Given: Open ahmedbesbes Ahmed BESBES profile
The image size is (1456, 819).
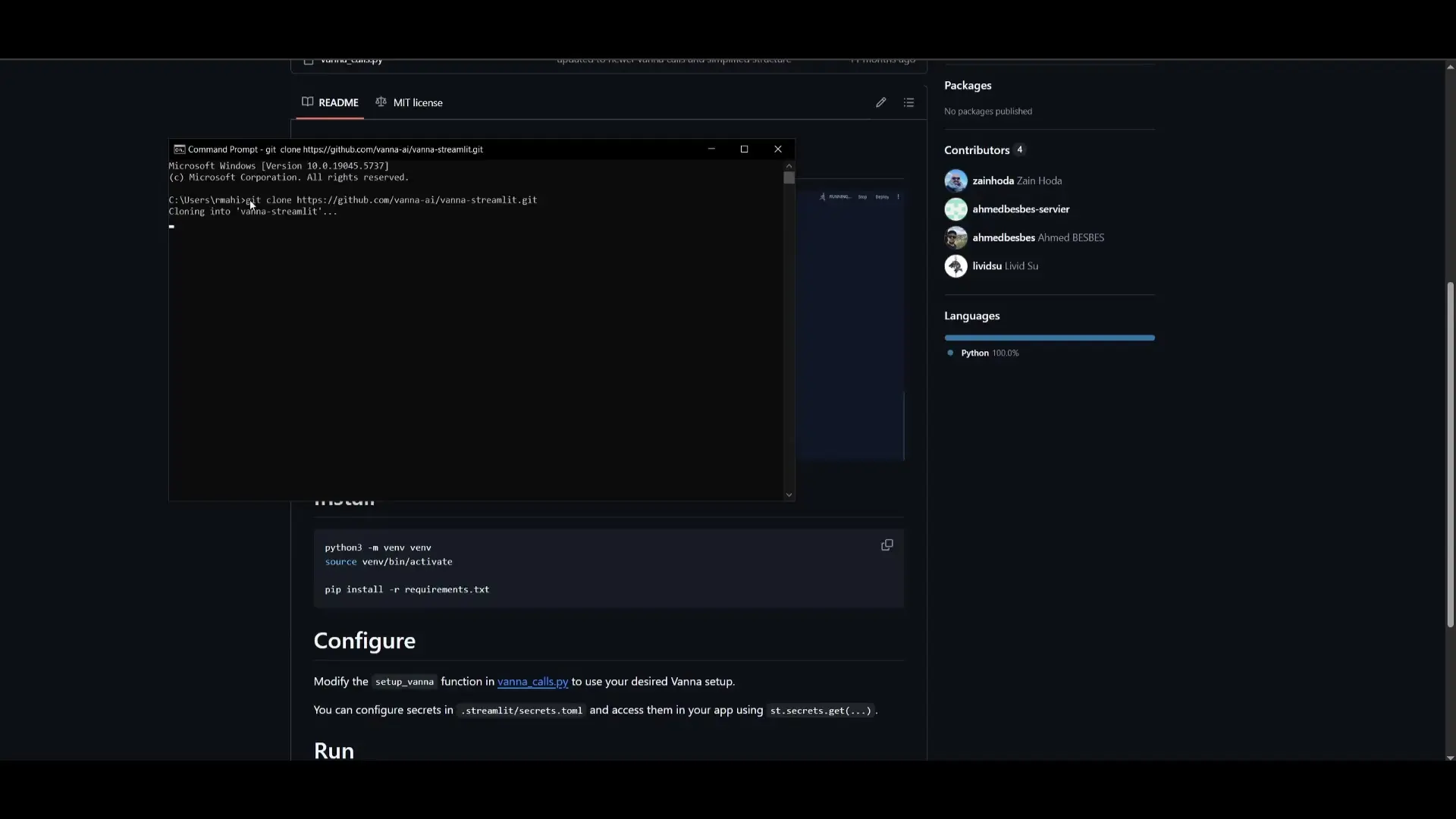Looking at the screenshot, I should point(1038,237).
